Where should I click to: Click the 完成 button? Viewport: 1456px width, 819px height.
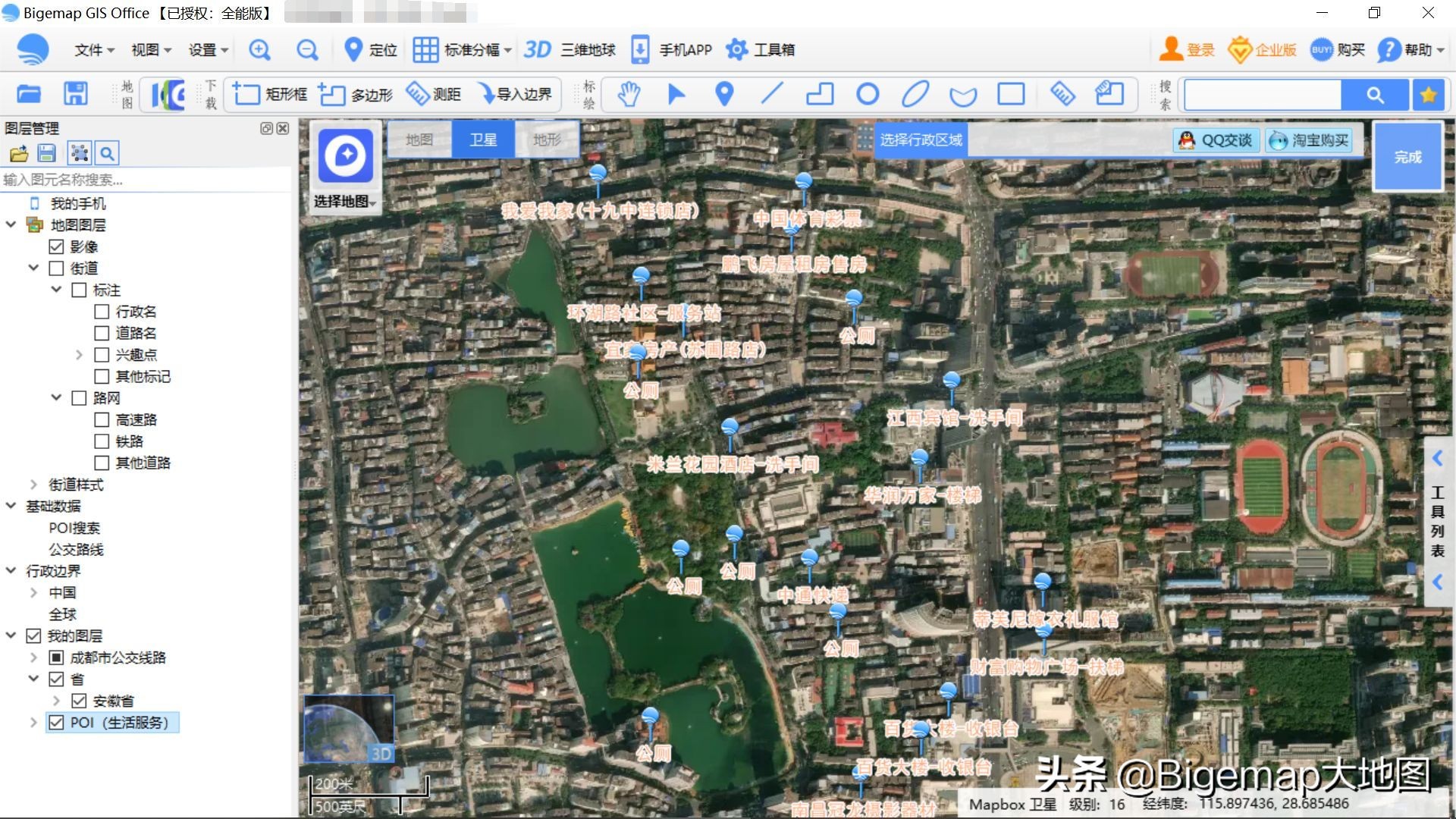pyautogui.click(x=1407, y=157)
